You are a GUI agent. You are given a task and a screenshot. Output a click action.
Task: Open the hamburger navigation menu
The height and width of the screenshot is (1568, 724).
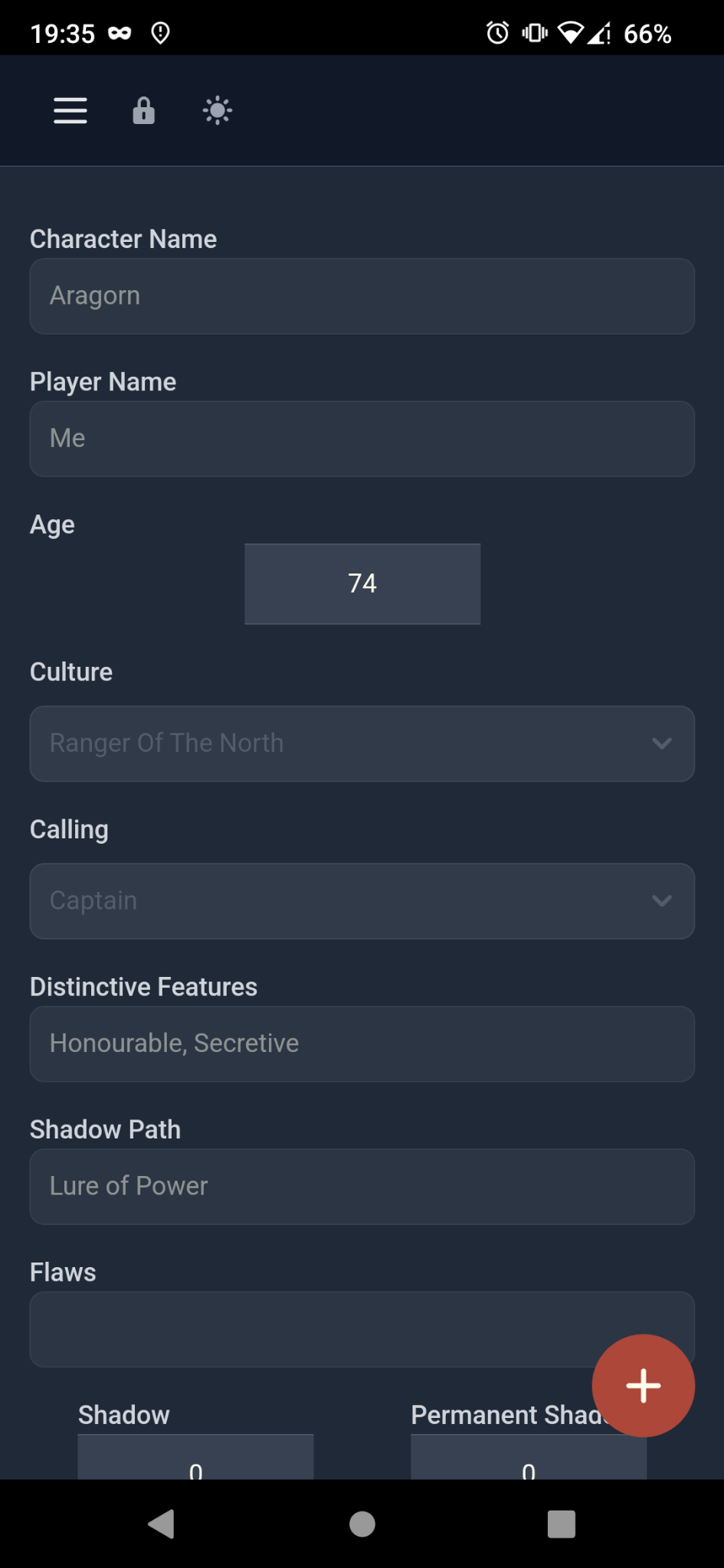tap(70, 110)
